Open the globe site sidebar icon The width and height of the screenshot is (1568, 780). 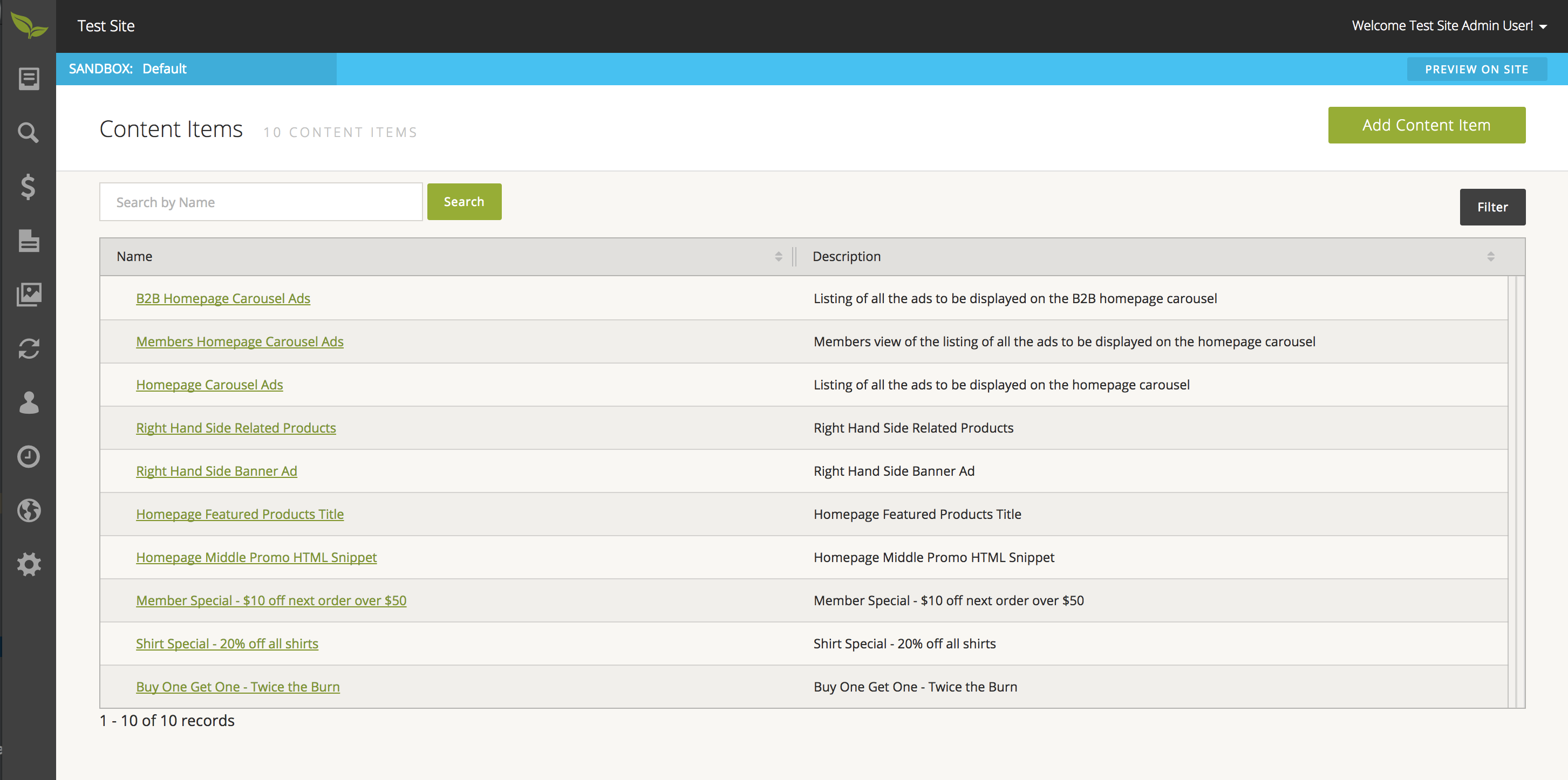tap(29, 510)
